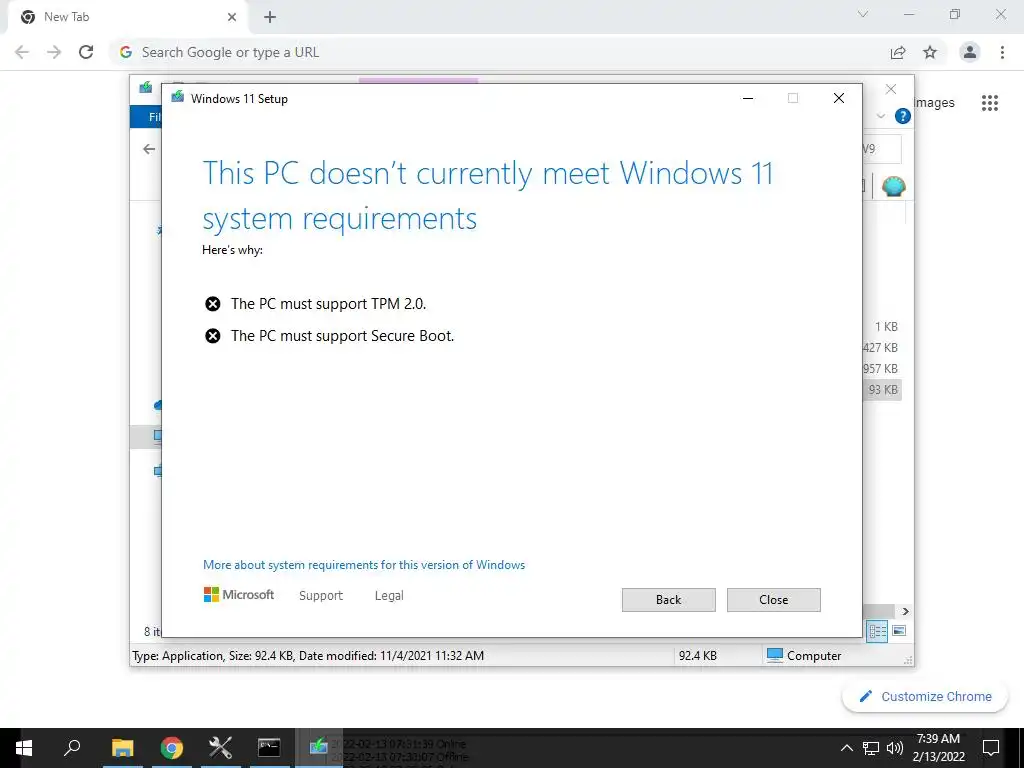Click the Windows 11 Setup title bar icon
The image size is (1024, 768).
[178, 97]
